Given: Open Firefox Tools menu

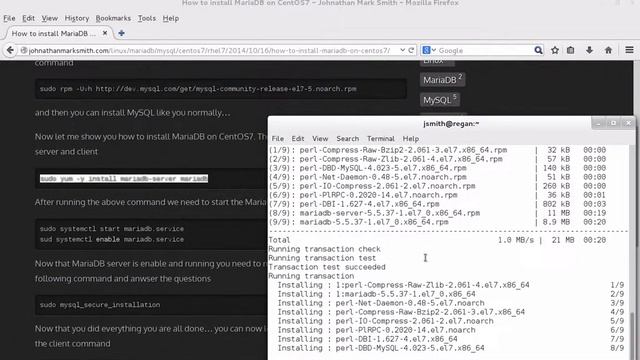Looking at the screenshot, I should (147, 18).
